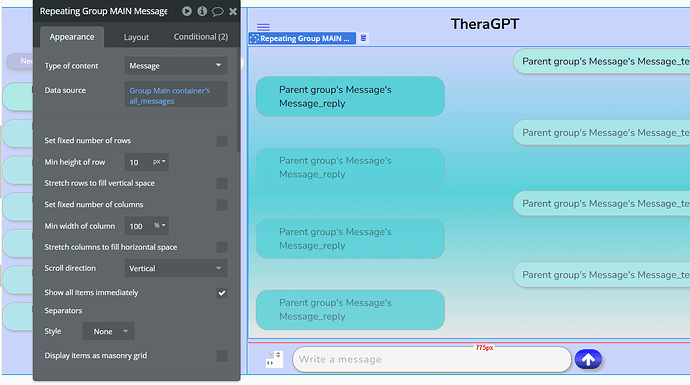This screenshot has width=690, height=385.
Task: Open the Conditional (2) tab
Action: 201,37
